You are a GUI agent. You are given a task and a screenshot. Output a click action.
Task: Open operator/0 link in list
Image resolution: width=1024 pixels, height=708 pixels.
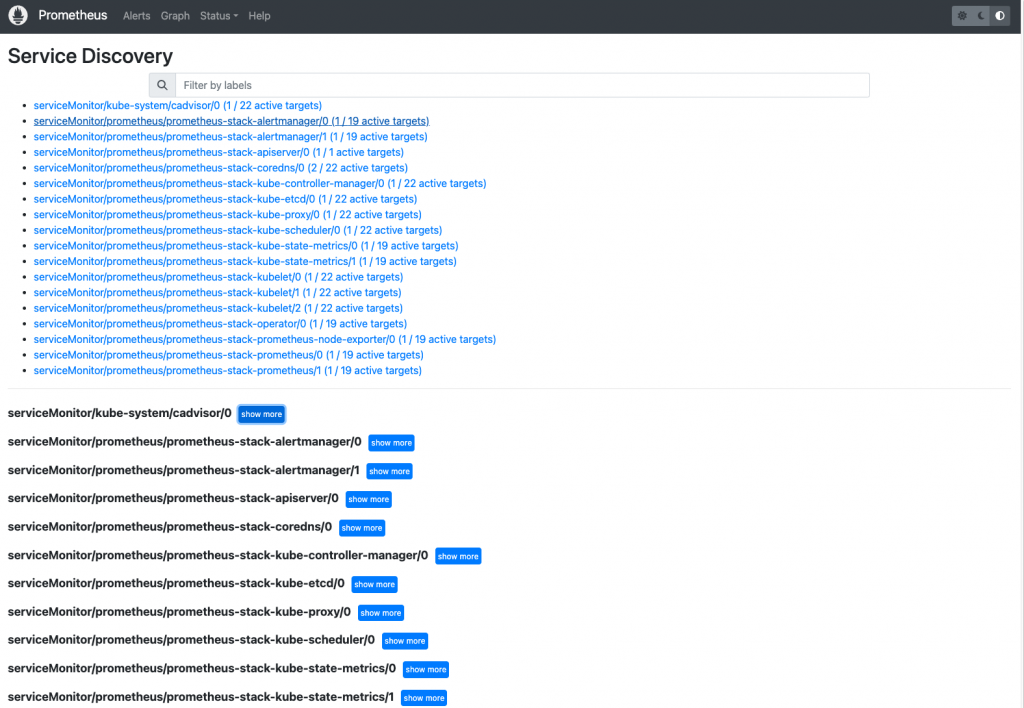click(x=220, y=324)
